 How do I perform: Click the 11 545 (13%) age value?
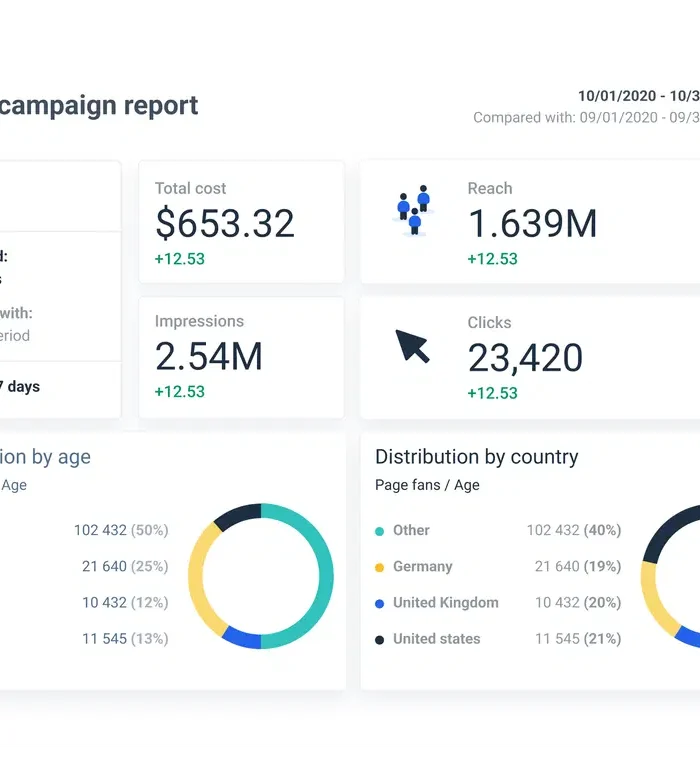pyautogui.click(x=125, y=639)
